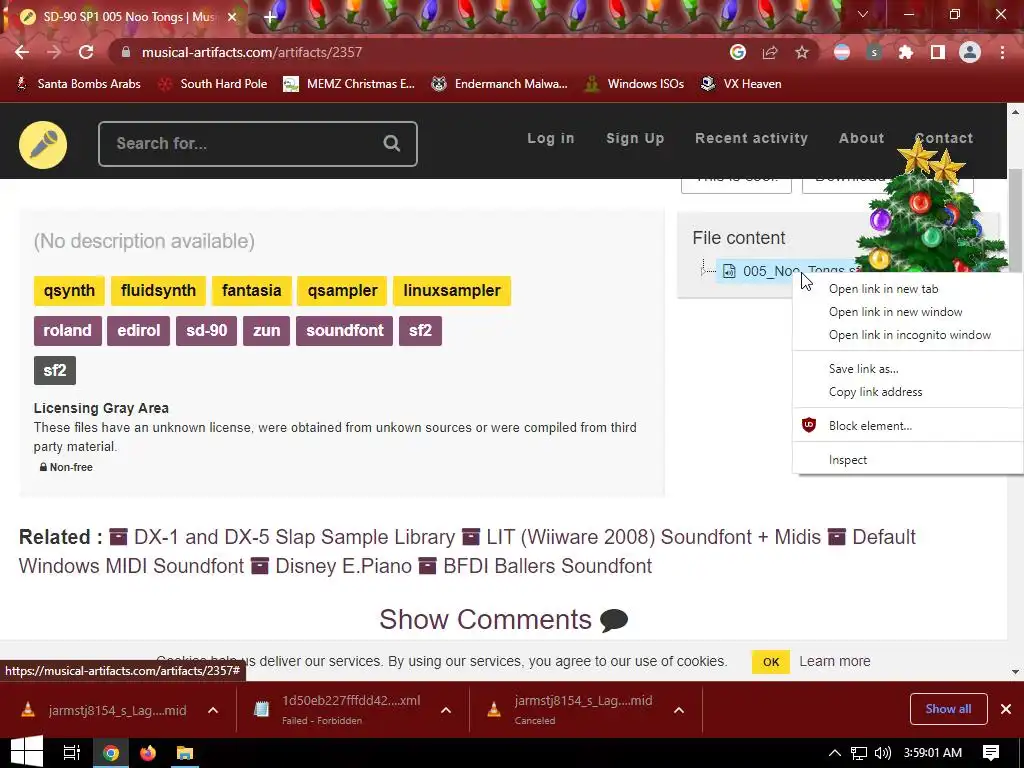Choose Block element... from context menu
This screenshot has width=1024, height=768.
click(x=908, y=425)
